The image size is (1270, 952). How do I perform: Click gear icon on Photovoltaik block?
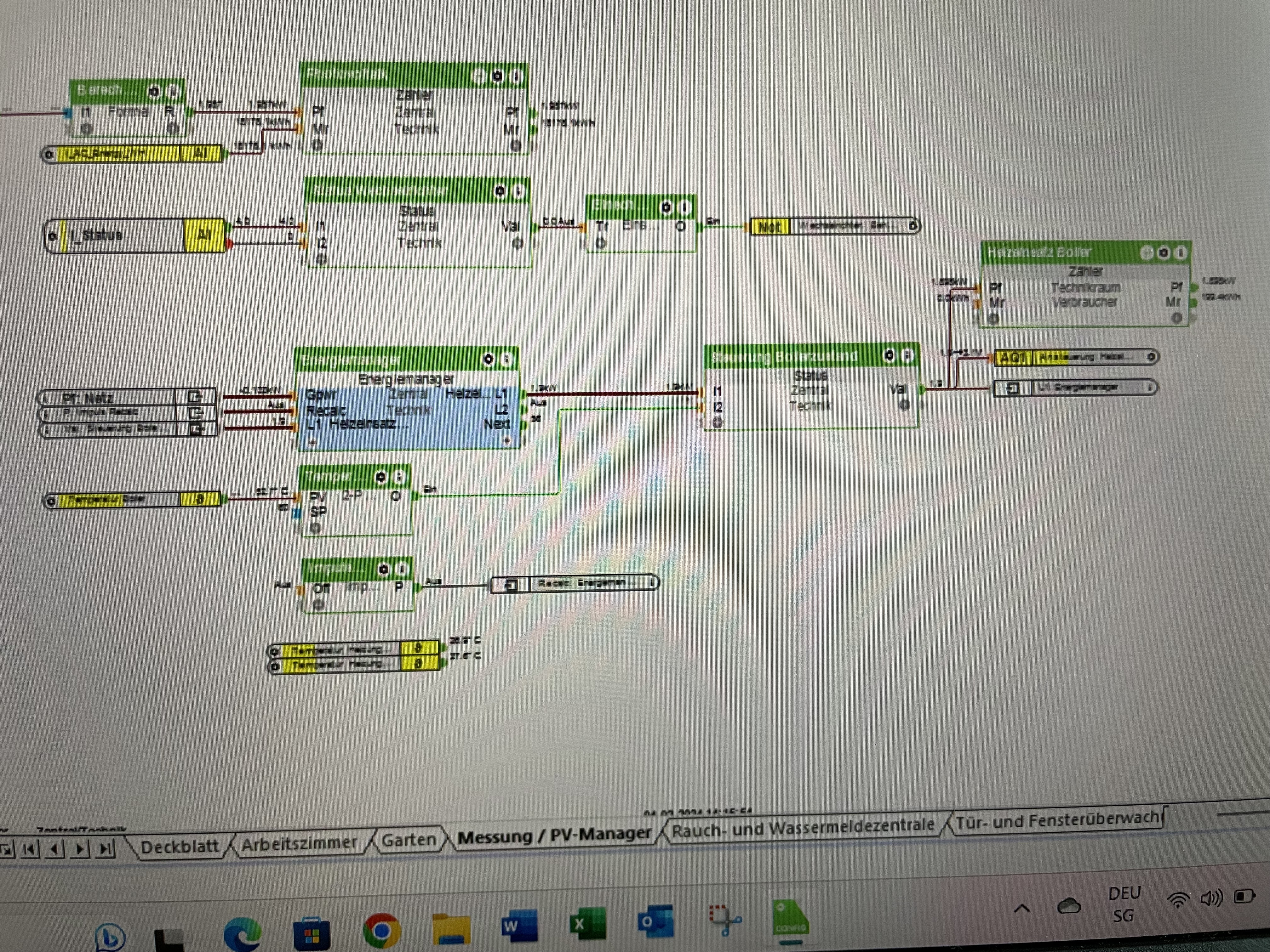pyautogui.click(x=497, y=76)
